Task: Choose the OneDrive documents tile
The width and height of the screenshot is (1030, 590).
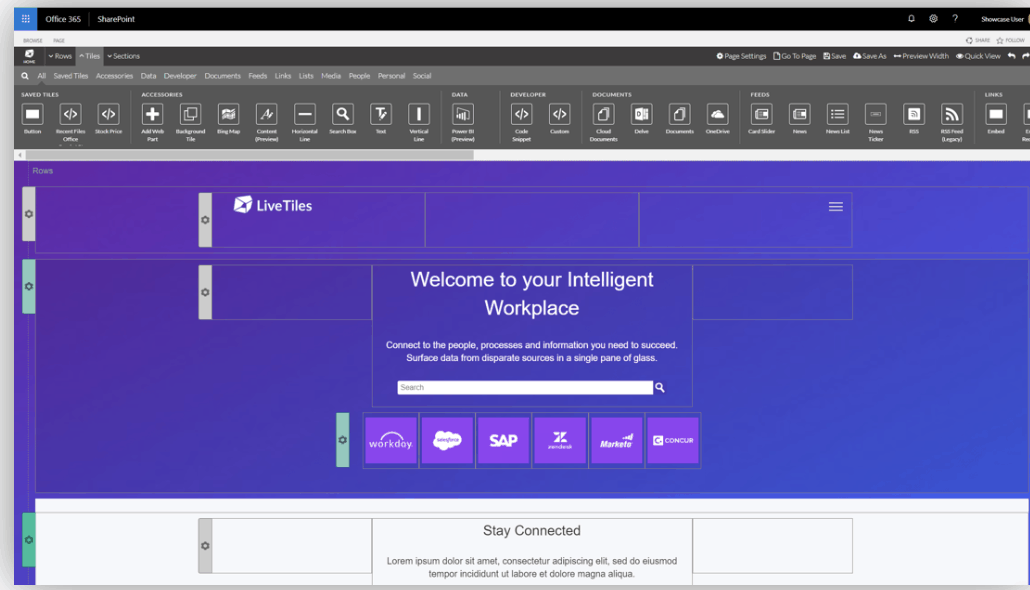Action: point(718,115)
